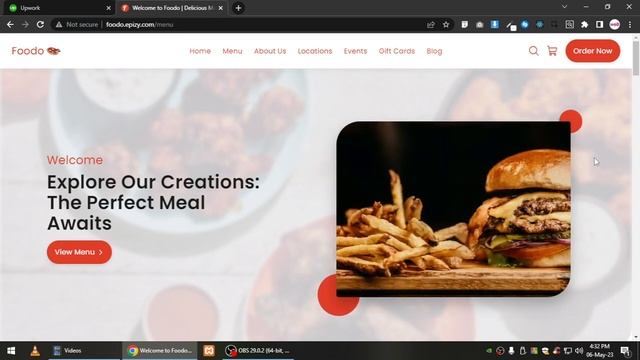
Task: Open the Chrome profile avatar
Action: click(615, 24)
